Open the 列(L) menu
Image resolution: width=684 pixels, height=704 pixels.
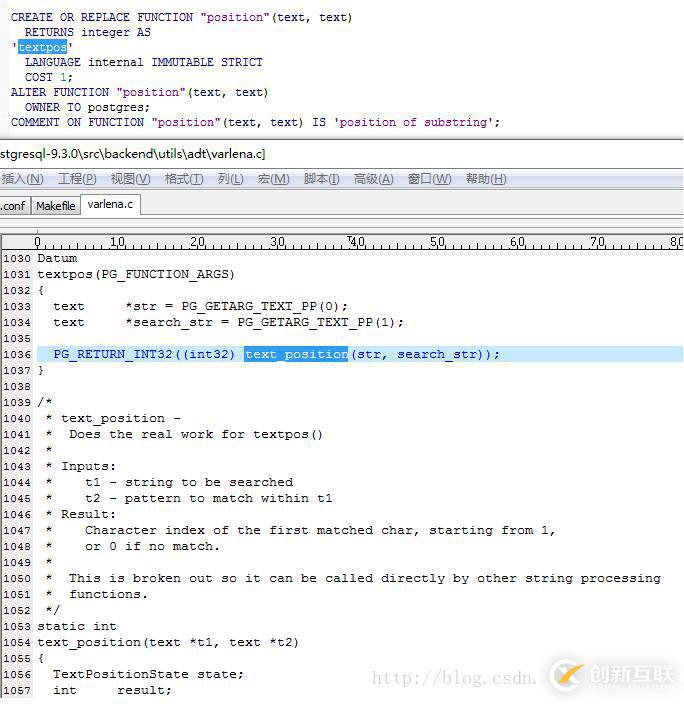tap(230, 179)
